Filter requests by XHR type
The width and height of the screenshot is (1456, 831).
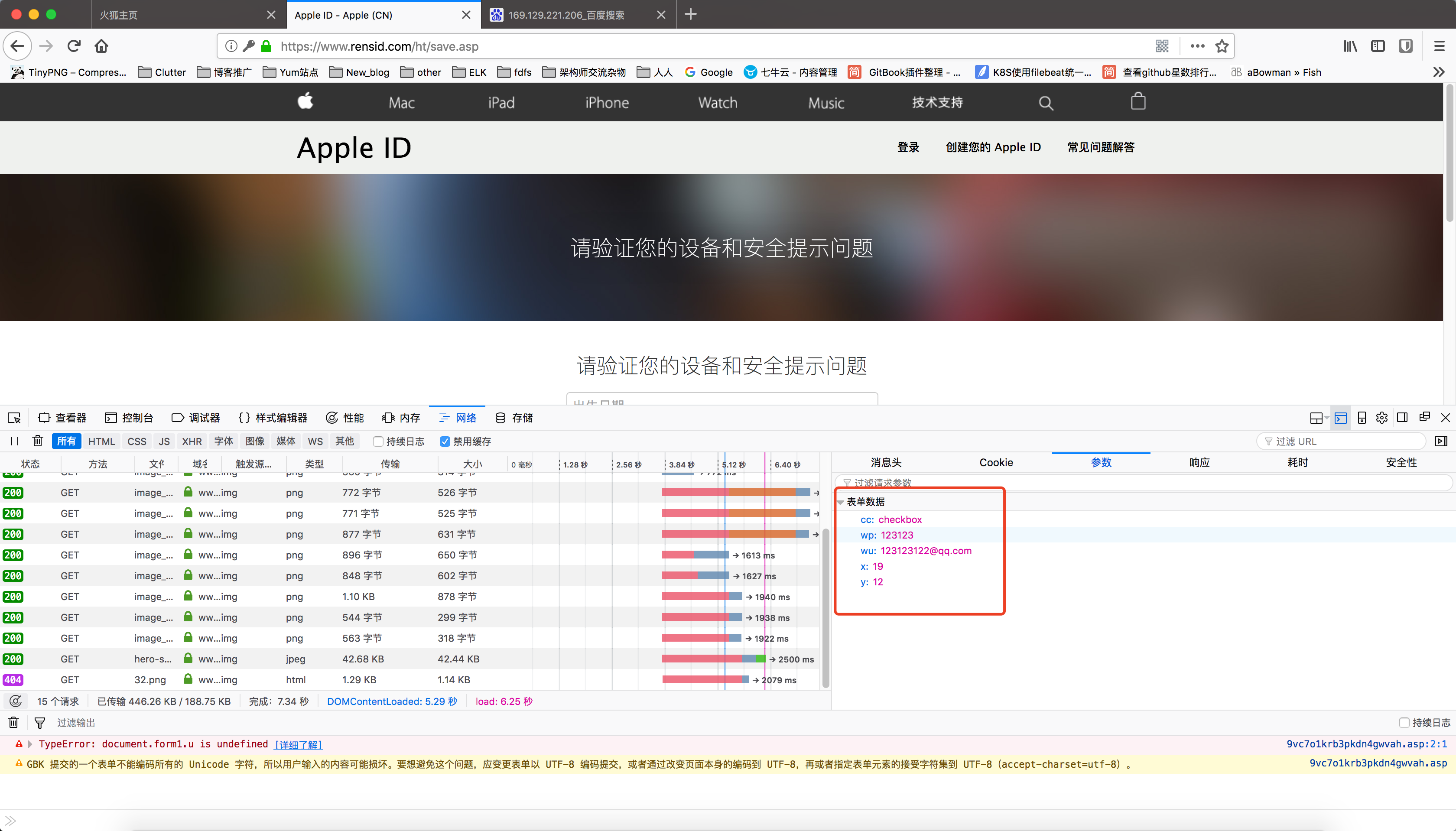[192, 442]
